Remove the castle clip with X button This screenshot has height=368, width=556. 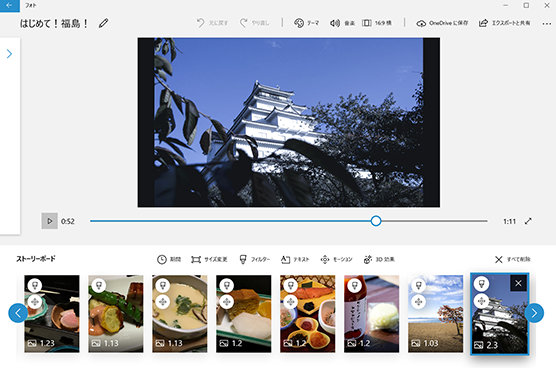click(x=518, y=283)
